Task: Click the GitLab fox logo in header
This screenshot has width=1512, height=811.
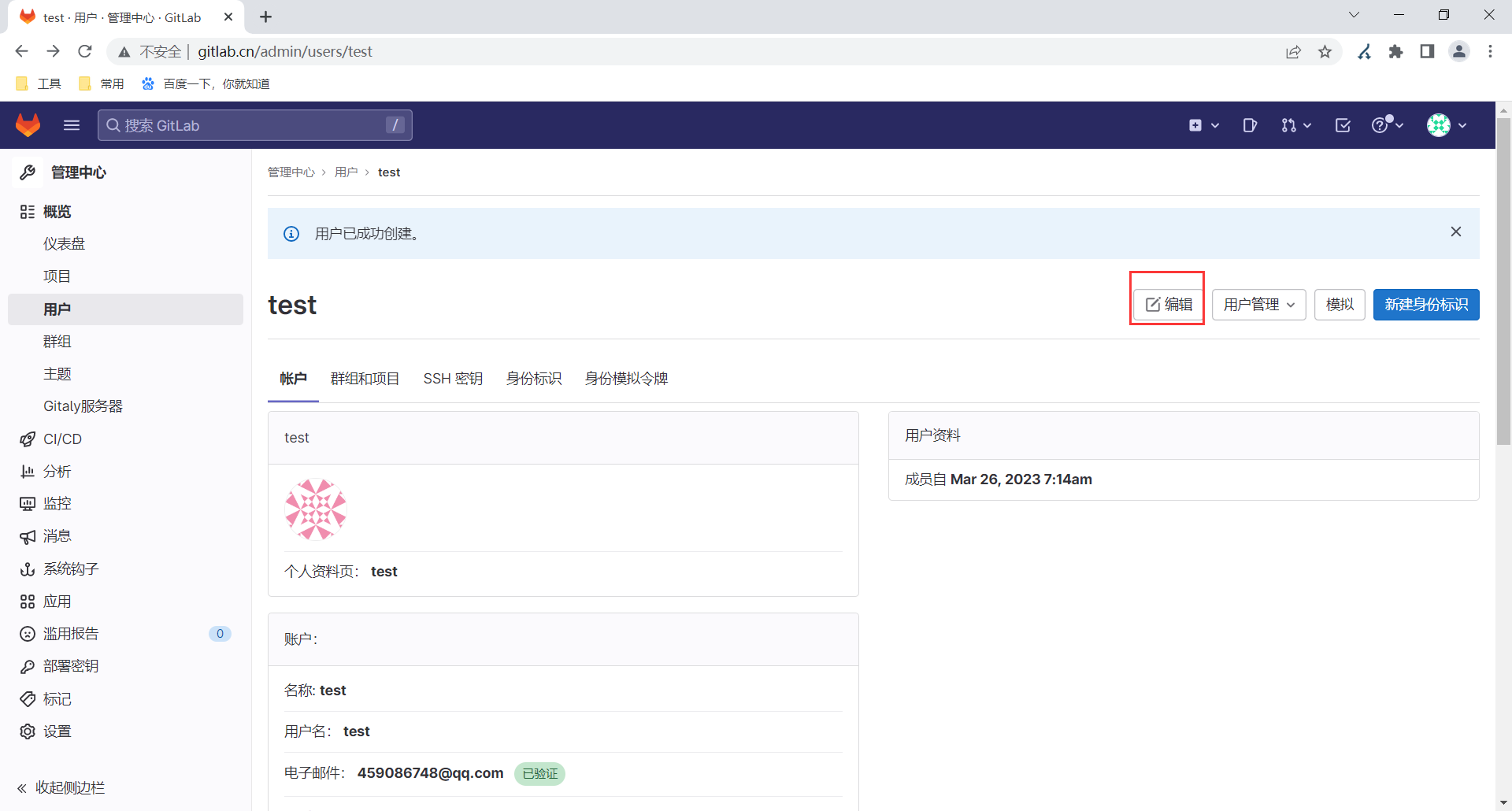Action: pyautogui.click(x=28, y=125)
